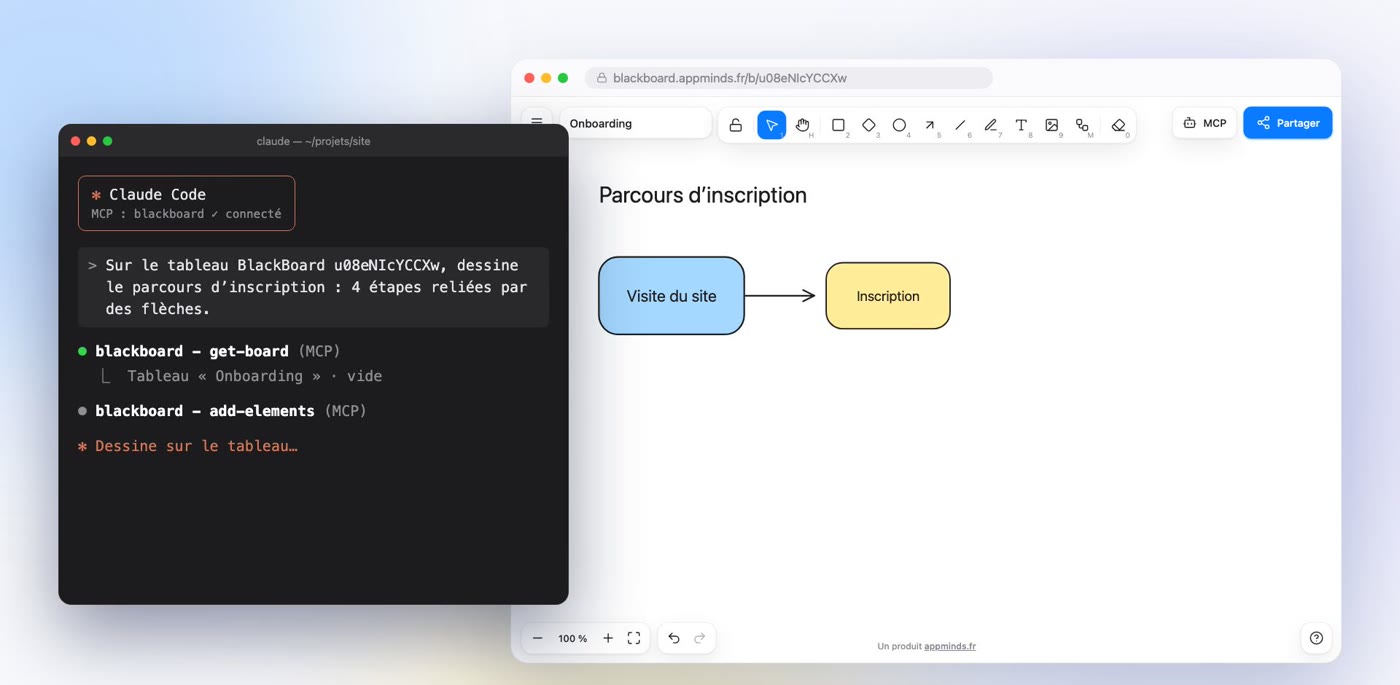1400x685 pixels.
Task: Click "Tableau « Onboarding » · vide" result text
Action: pos(255,376)
